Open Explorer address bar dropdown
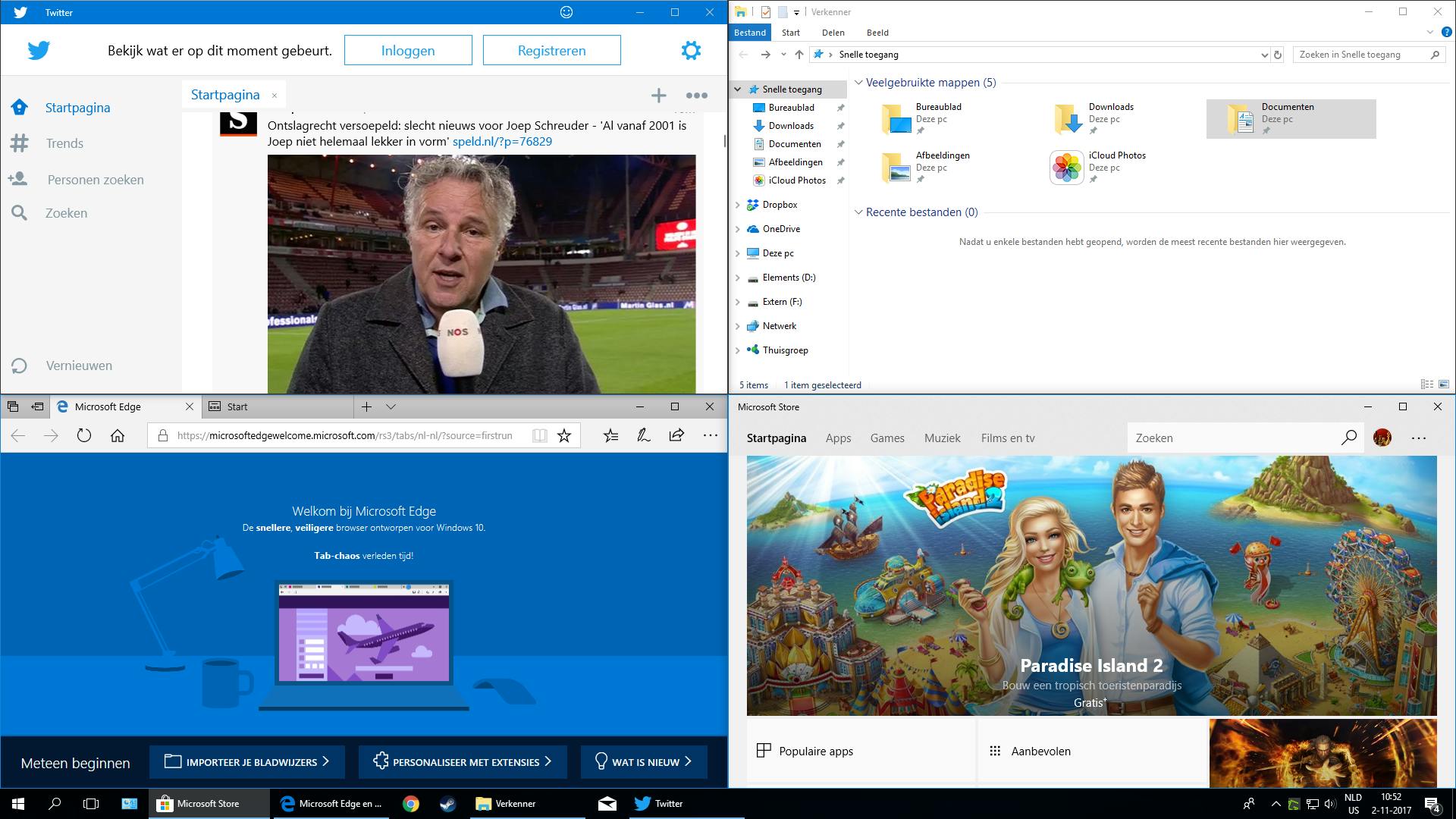Screen dimensions: 1456x819 pos(1264,55)
